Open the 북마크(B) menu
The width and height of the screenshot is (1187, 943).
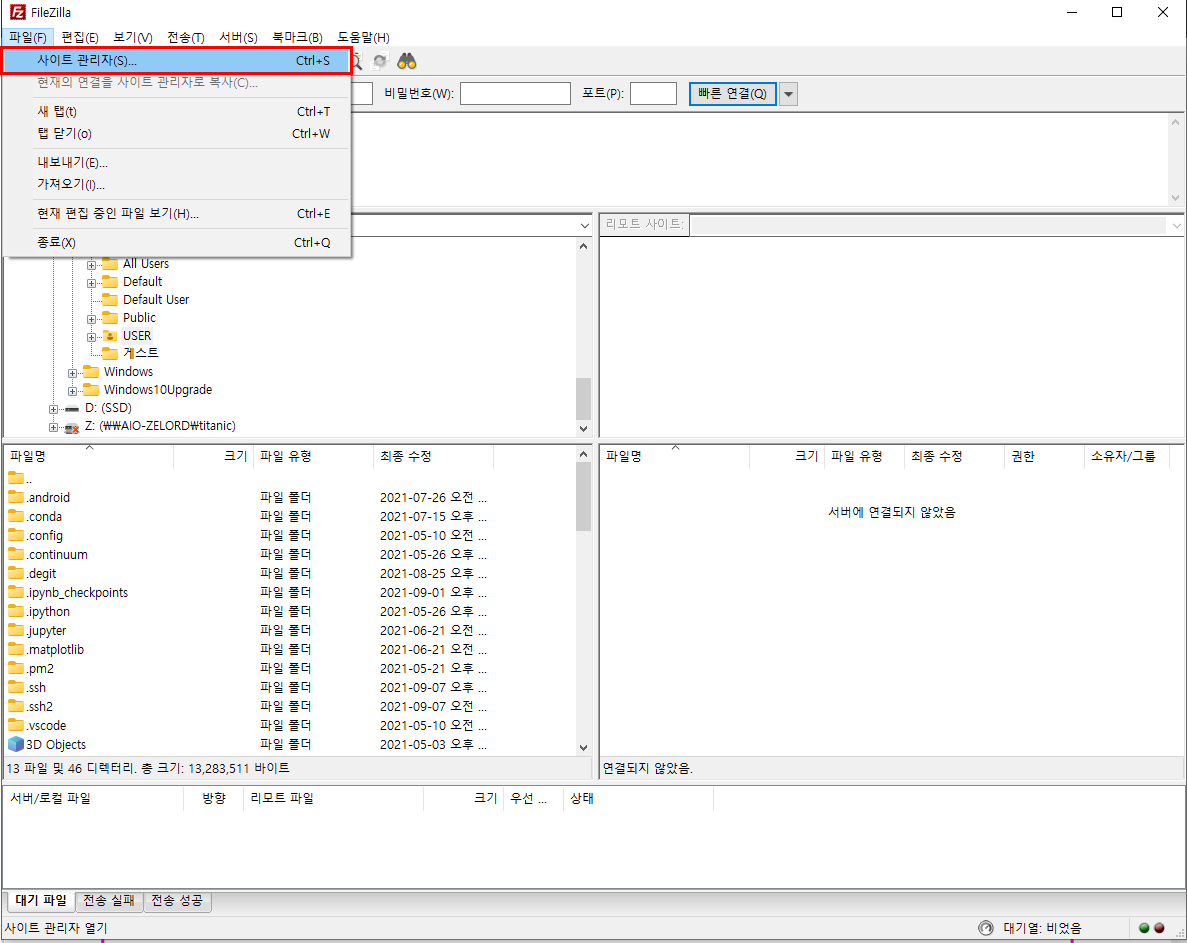(297, 37)
